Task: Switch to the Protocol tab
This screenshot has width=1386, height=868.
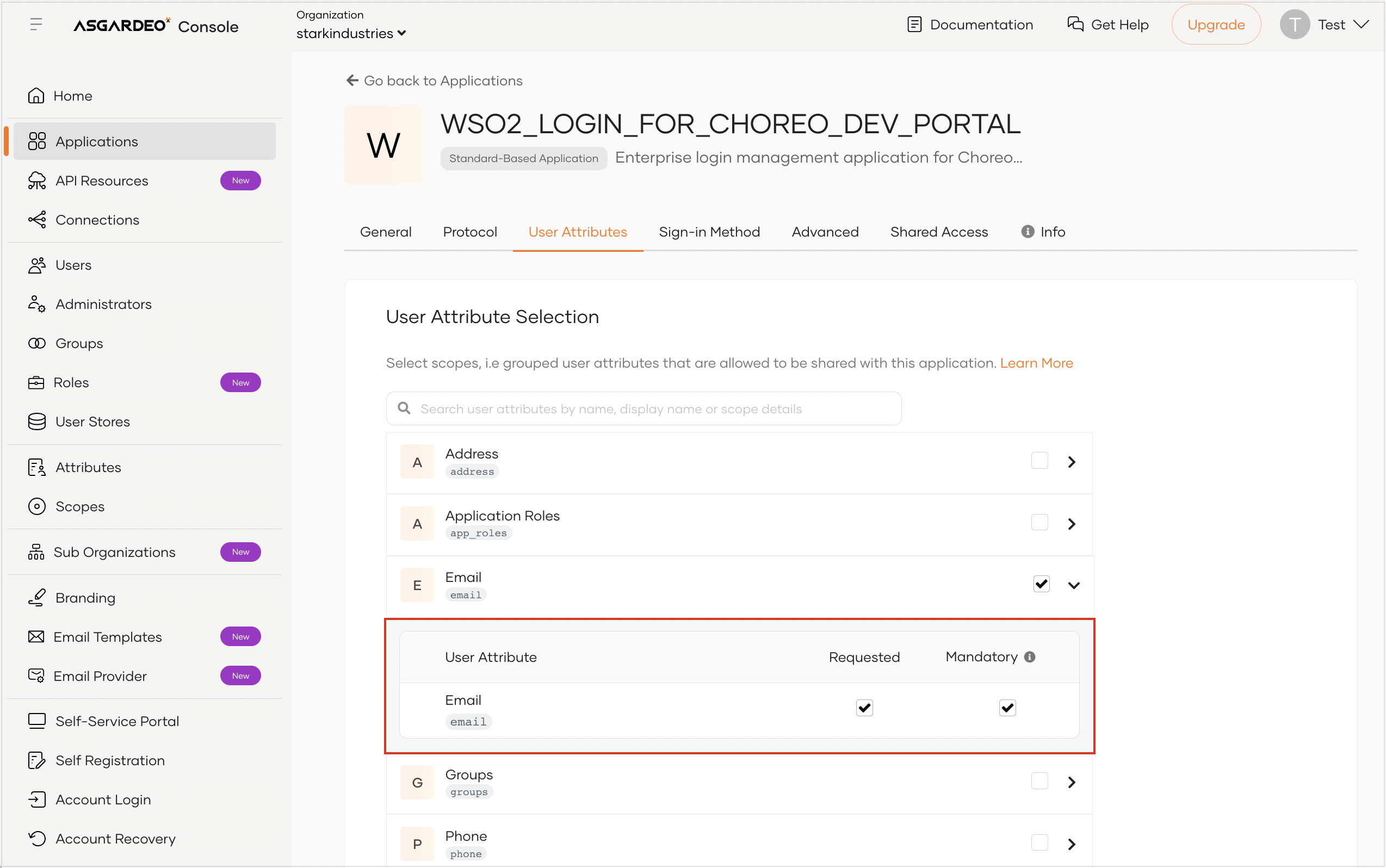Action: pos(470,232)
